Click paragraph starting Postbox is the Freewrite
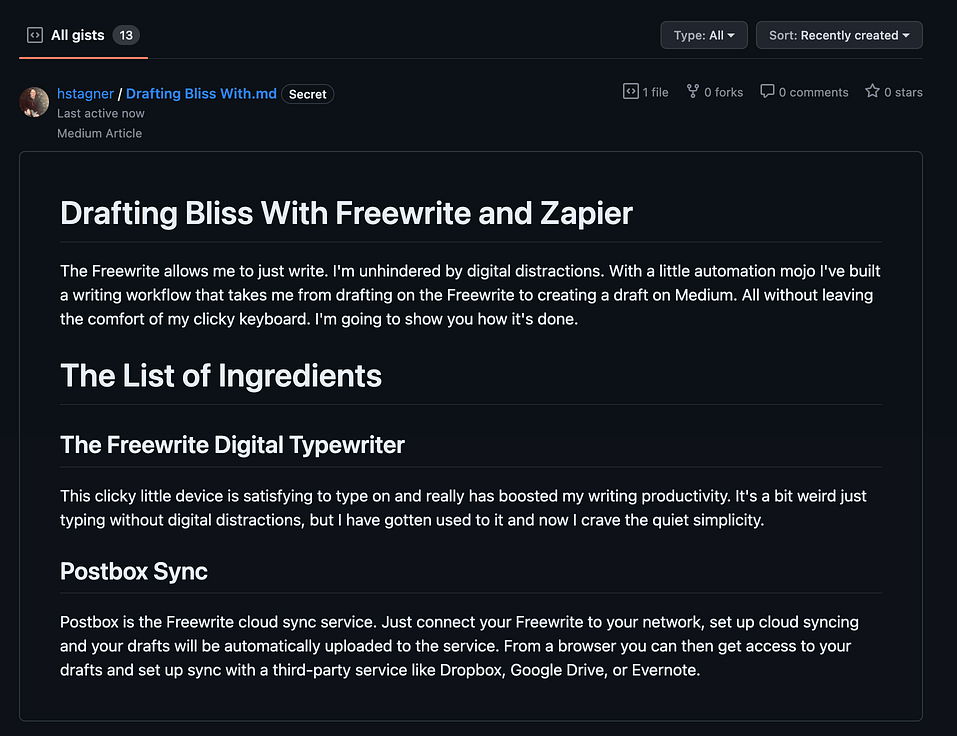957x736 pixels. 459,646
